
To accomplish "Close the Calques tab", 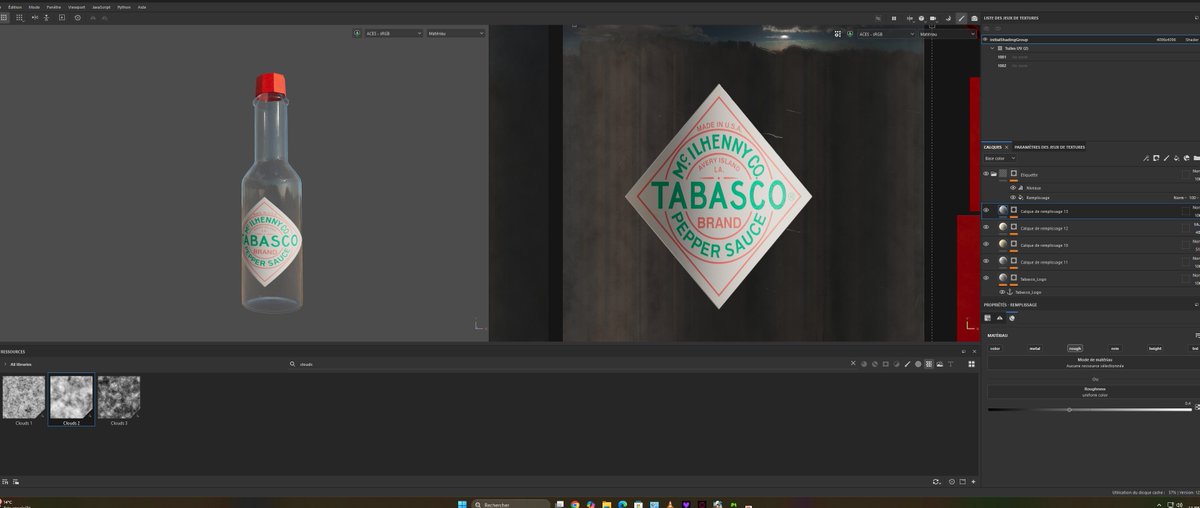I will (1006, 147).
